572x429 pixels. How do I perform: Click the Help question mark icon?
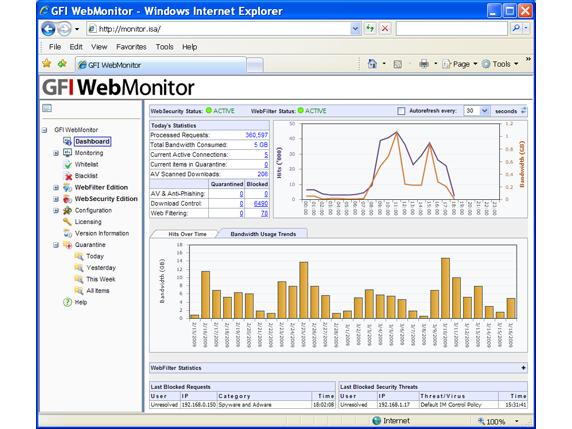coord(67,302)
